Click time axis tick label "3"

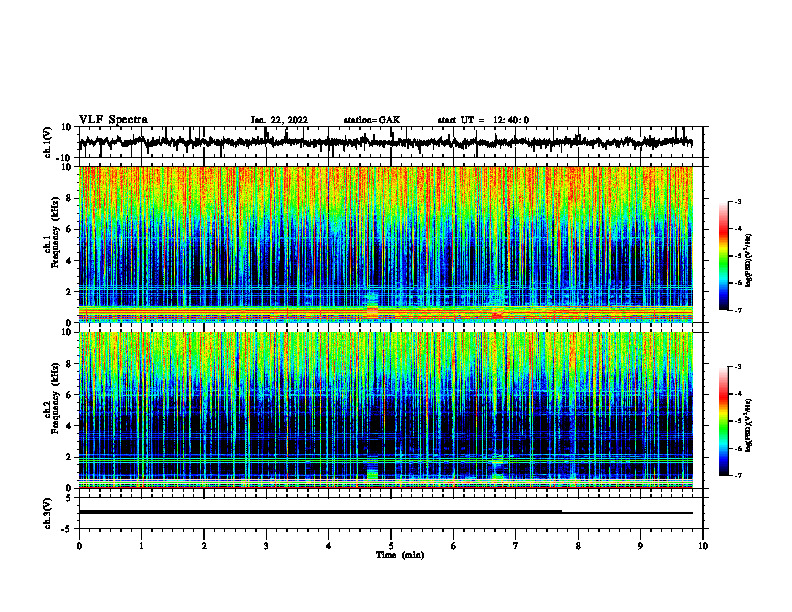point(266,546)
